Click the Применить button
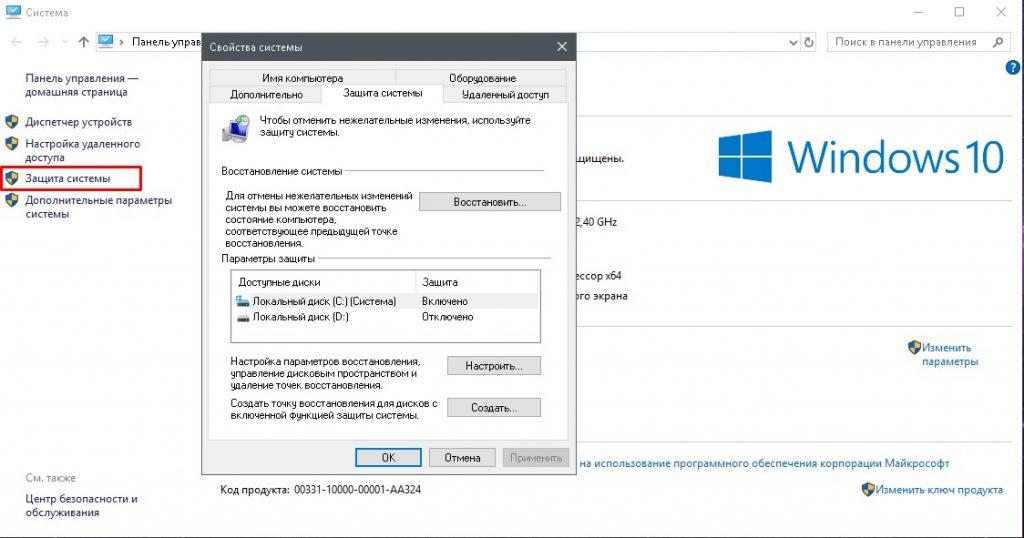 coord(536,458)
